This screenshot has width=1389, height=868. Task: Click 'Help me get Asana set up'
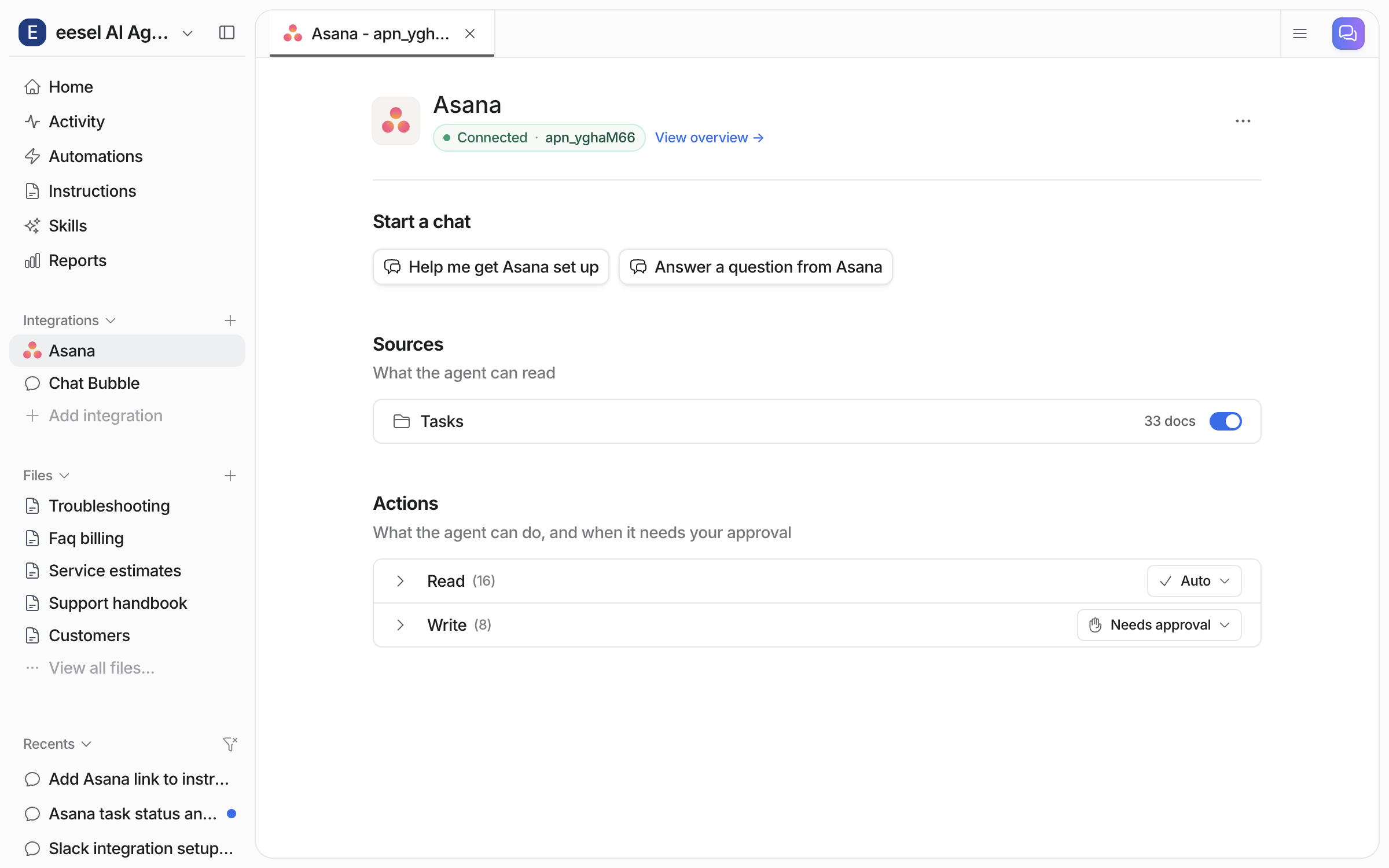[491, 267]
